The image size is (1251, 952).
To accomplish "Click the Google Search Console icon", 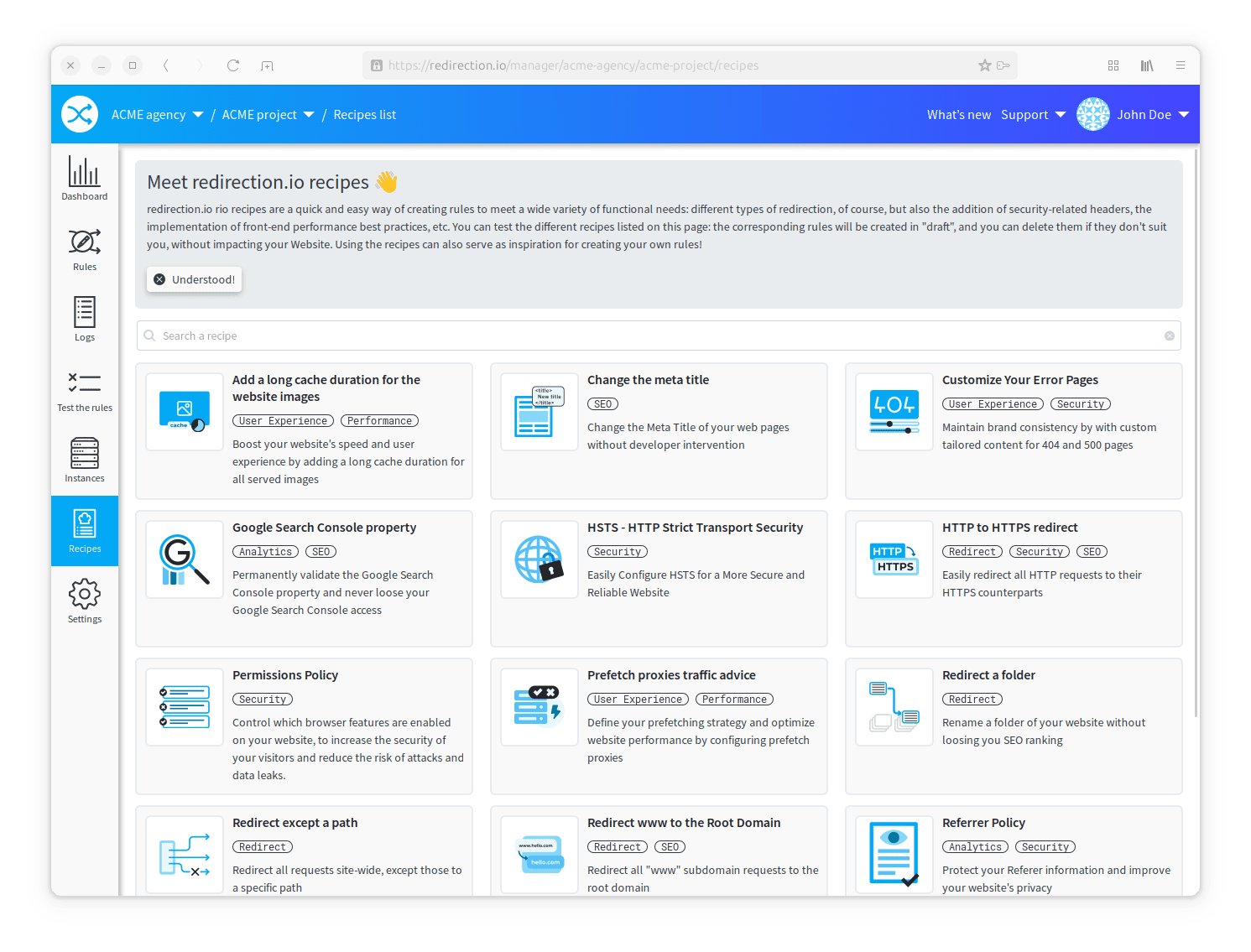I will point(185,559).
